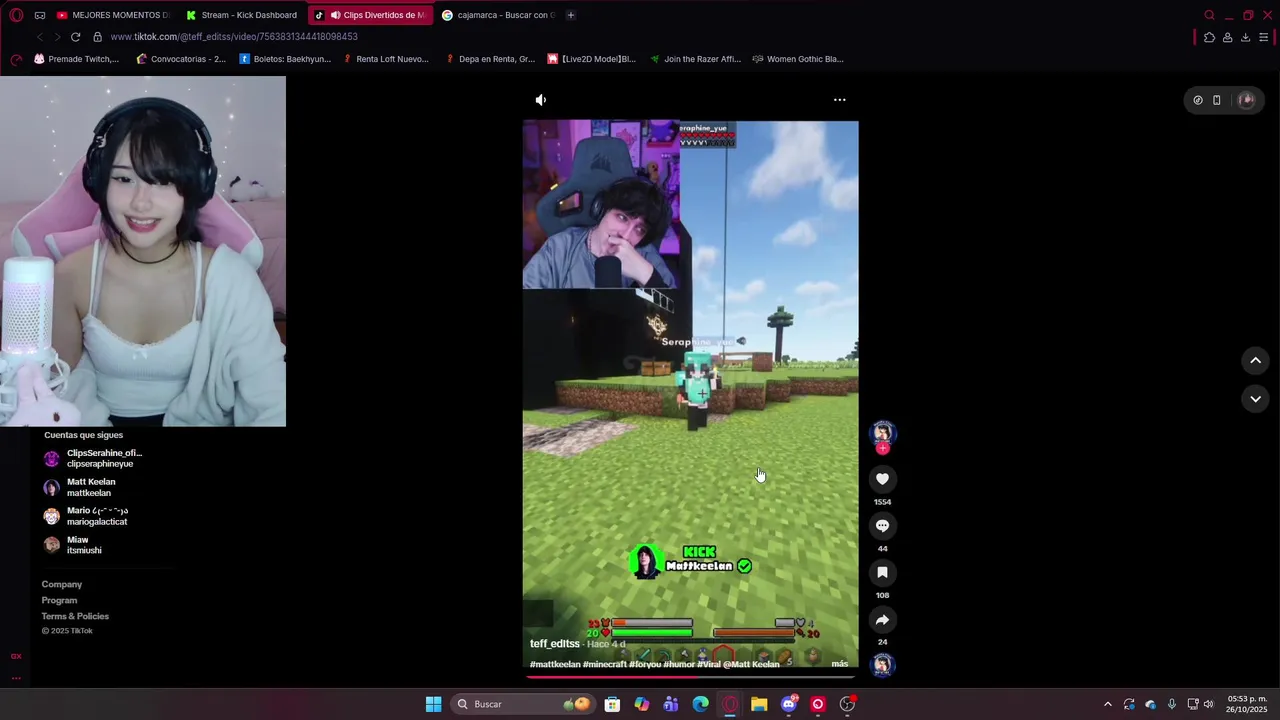Open the Women Gothic bookmark
The image size is (1280, 720).
[797, 59]
